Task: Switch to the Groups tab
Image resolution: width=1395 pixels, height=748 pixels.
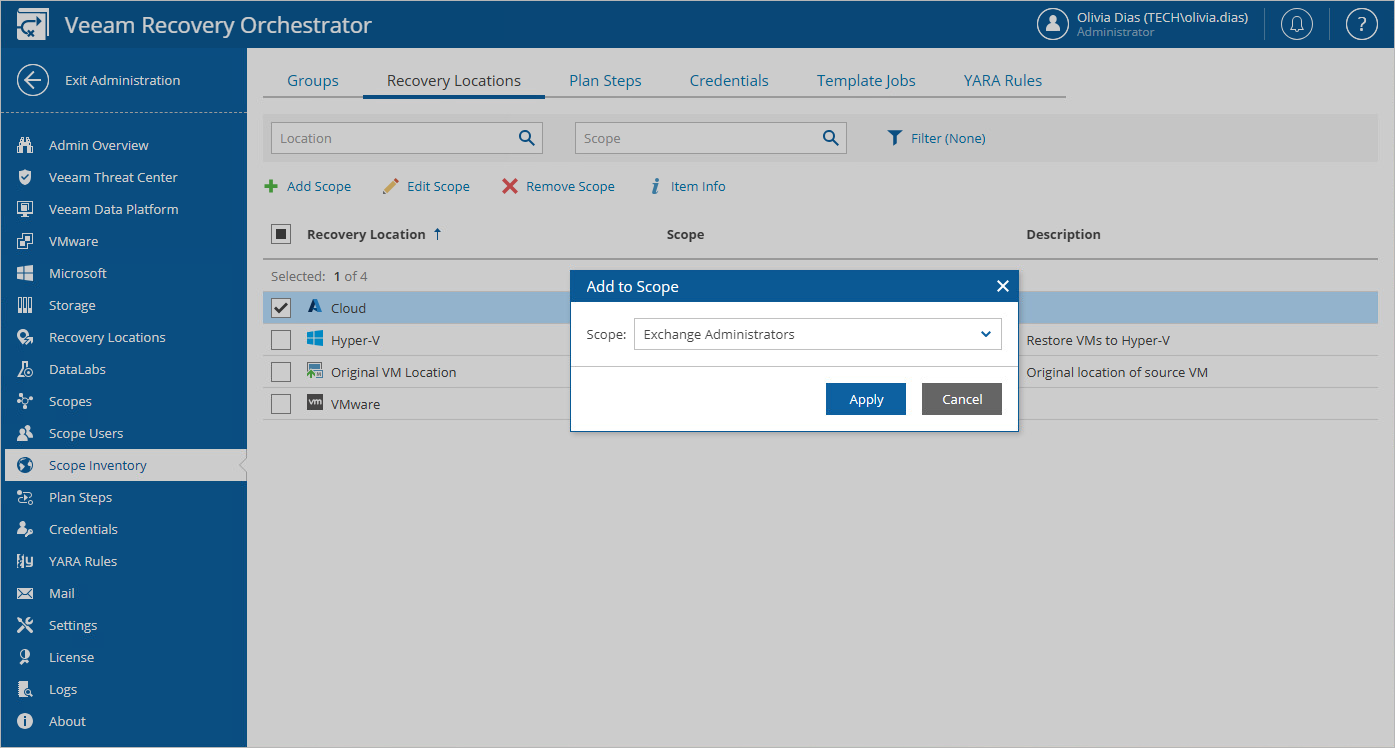Action: click(x=313, y=81)
